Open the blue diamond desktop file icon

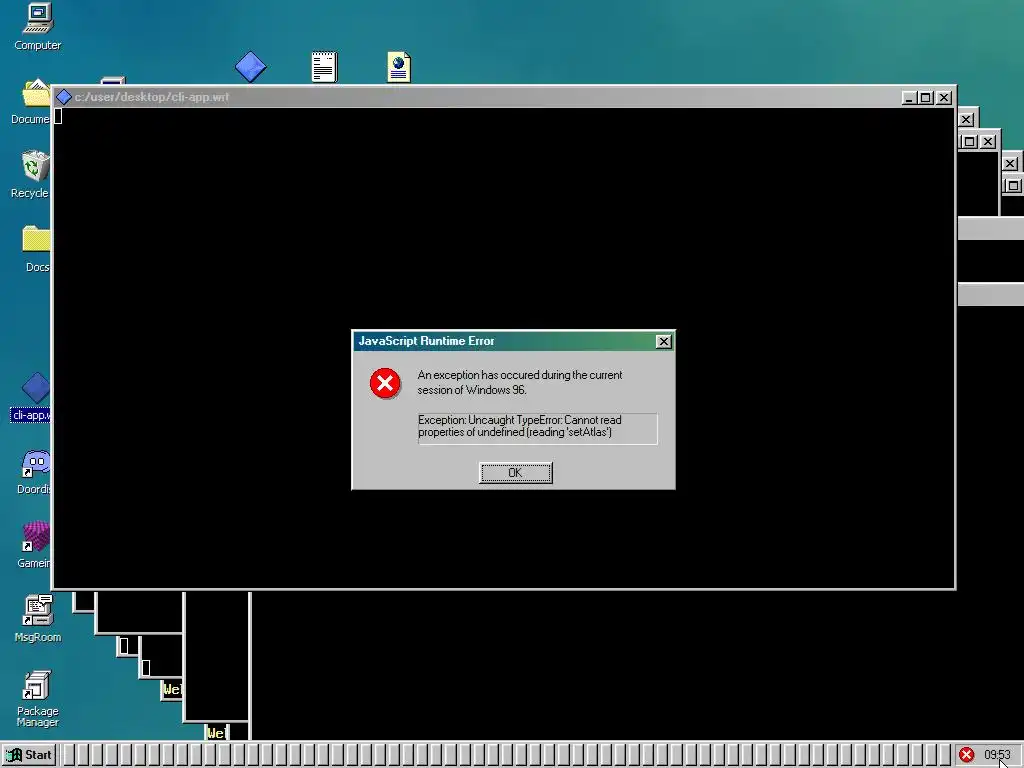pos(250,67)
